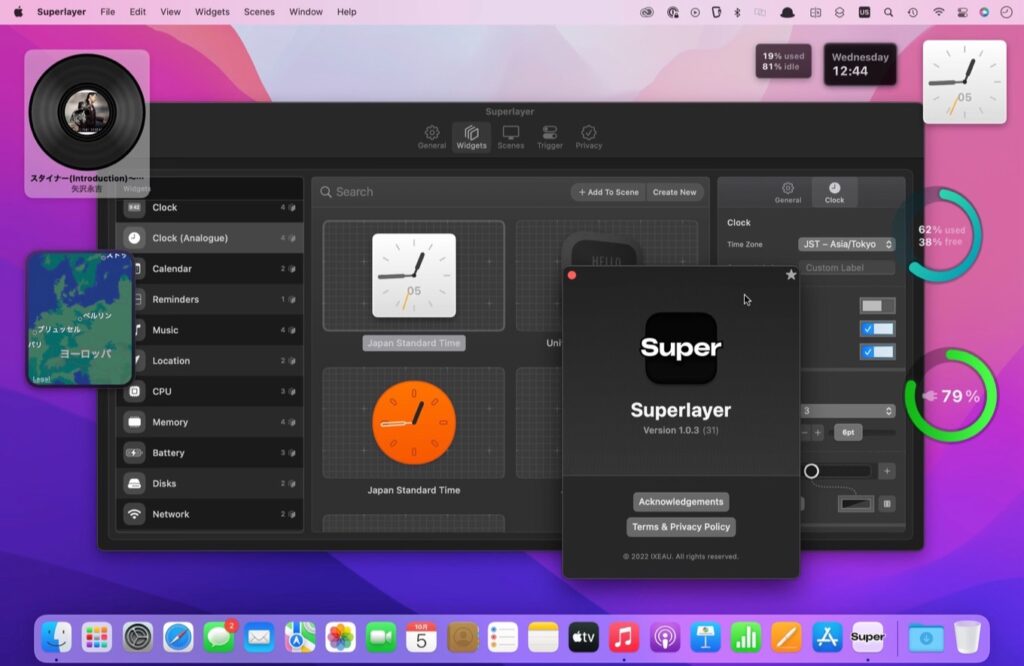This screenshot has height=666, width=1024.
Task: Open Terms & Privacy Policy
Action: [681, 527]
